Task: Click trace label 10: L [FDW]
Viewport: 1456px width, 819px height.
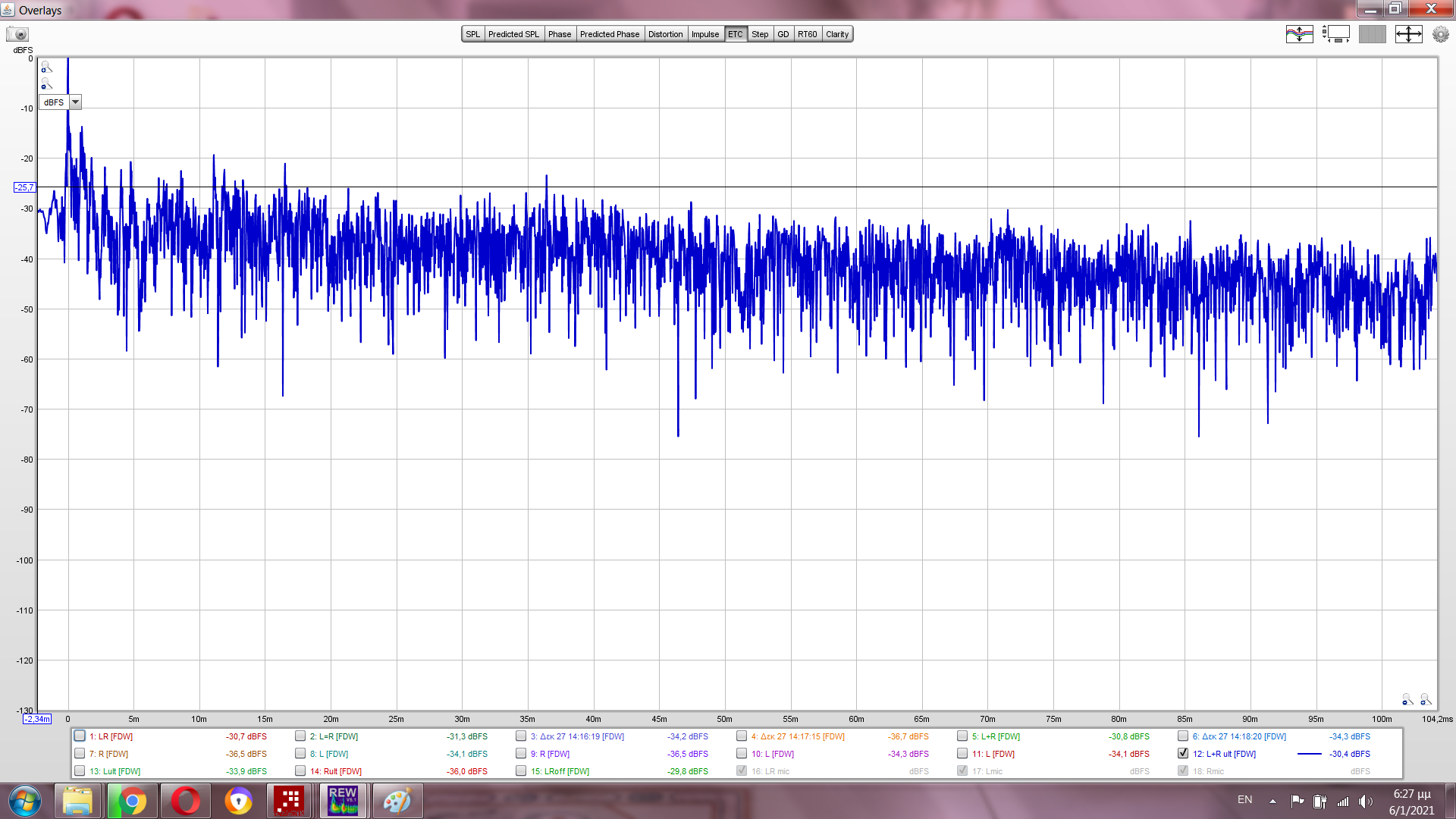Action: (x=773, y=754)
